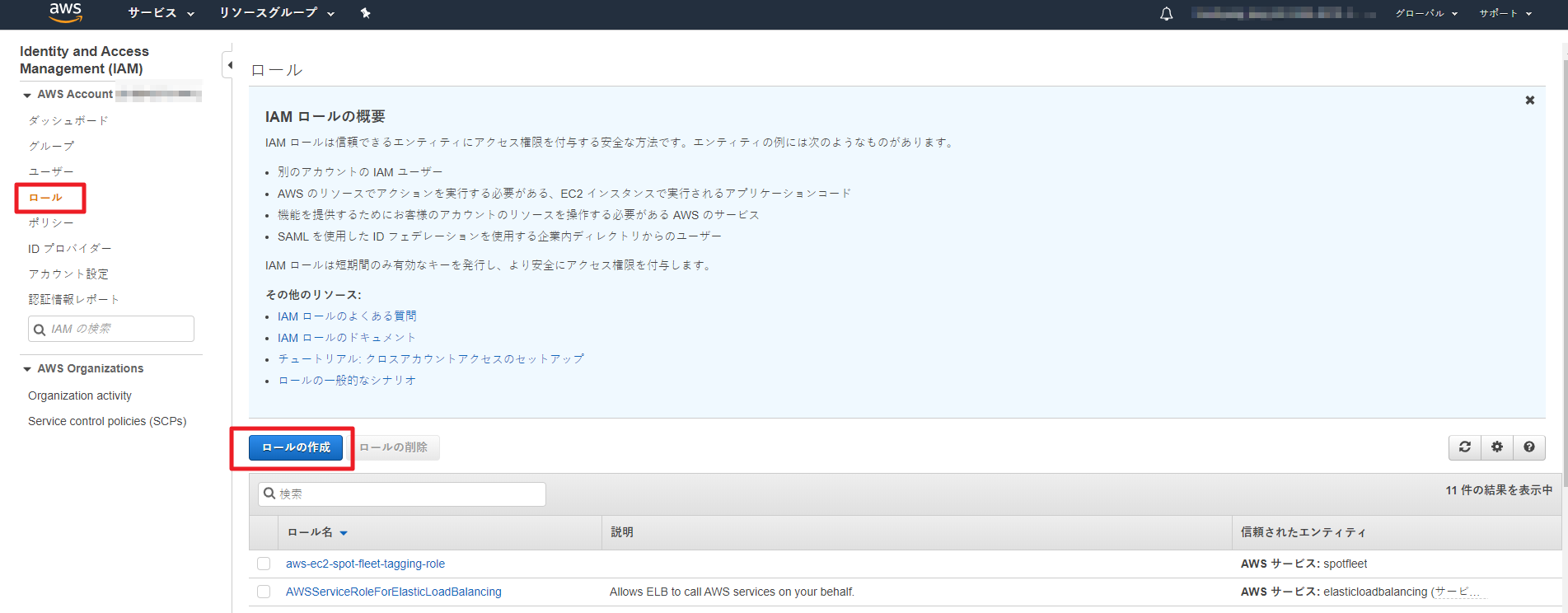Collapse the left sidebar with arrow

coord(229,65)
